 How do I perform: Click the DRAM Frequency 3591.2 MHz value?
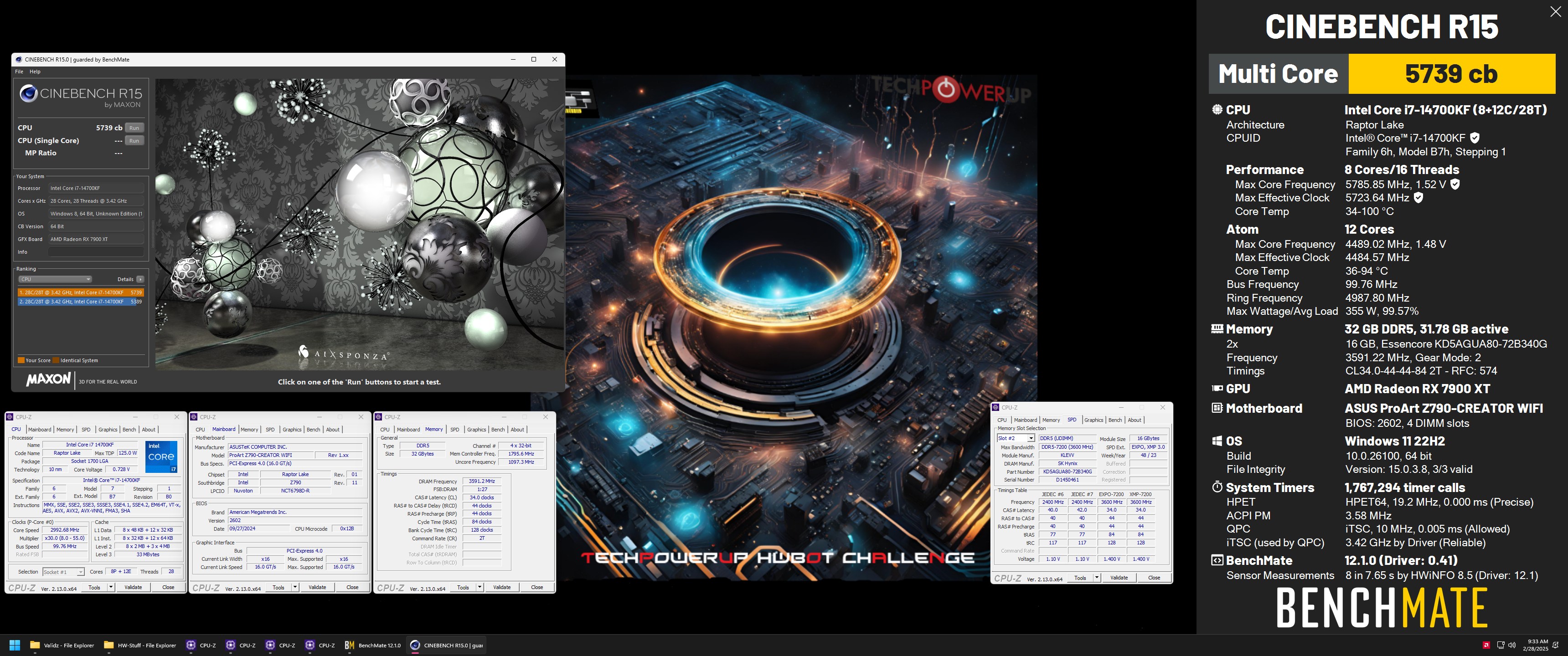pyautogui.click(x=481, y=482)
